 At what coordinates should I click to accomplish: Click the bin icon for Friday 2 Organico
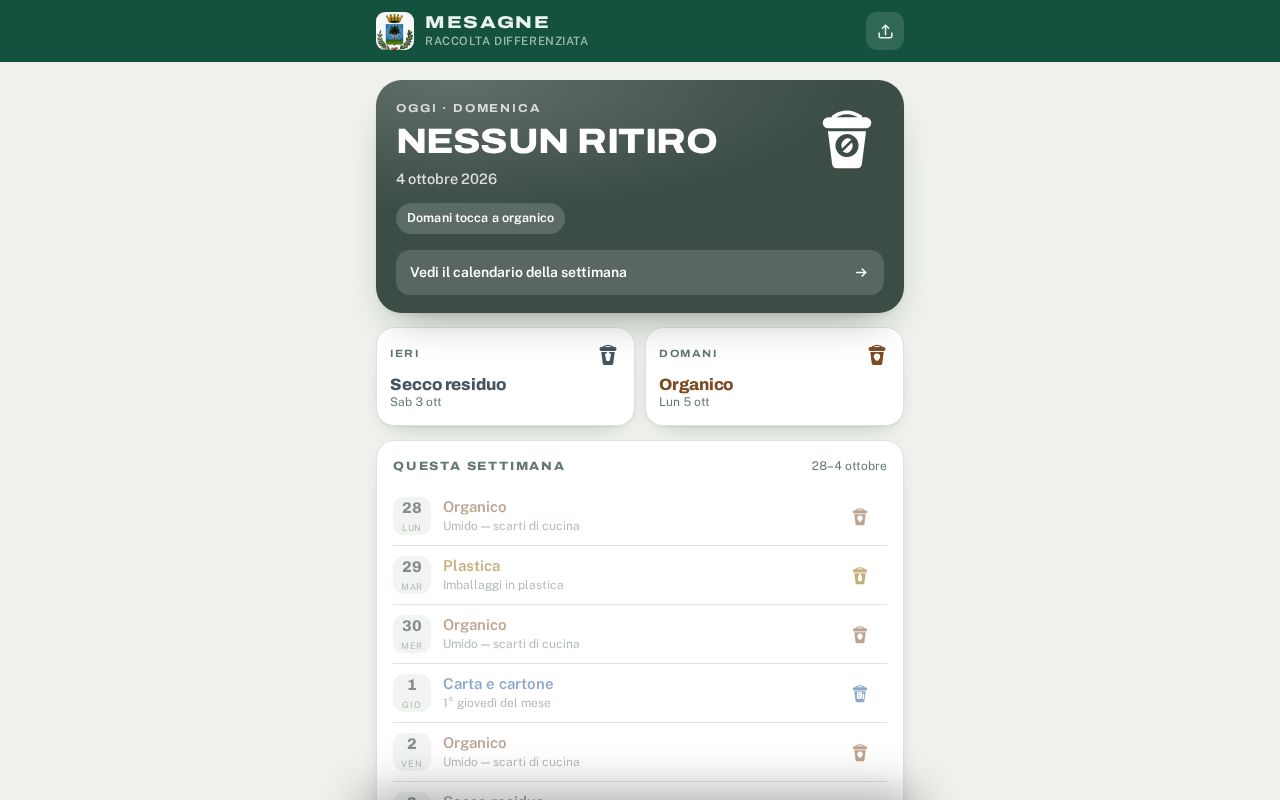860,753
